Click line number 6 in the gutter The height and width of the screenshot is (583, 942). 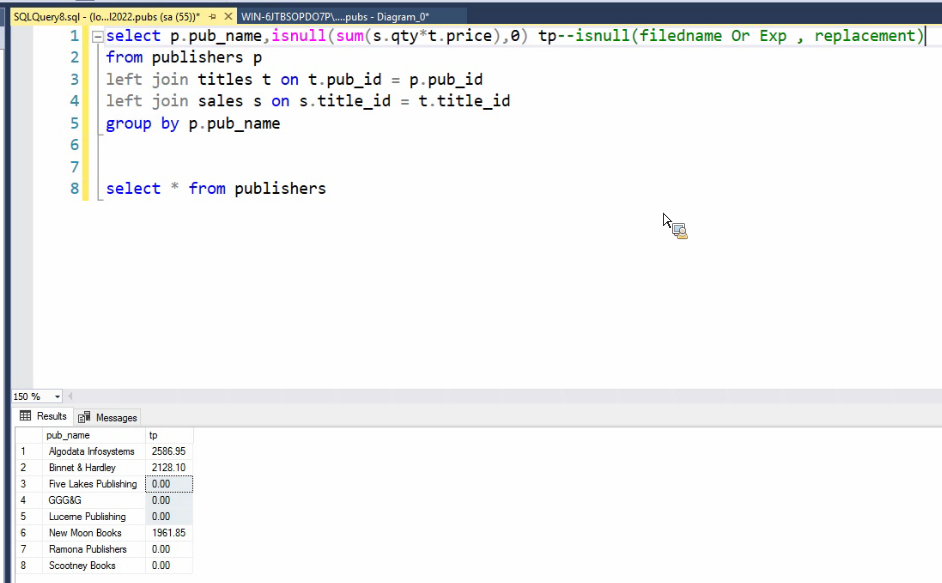click(74, 145)
